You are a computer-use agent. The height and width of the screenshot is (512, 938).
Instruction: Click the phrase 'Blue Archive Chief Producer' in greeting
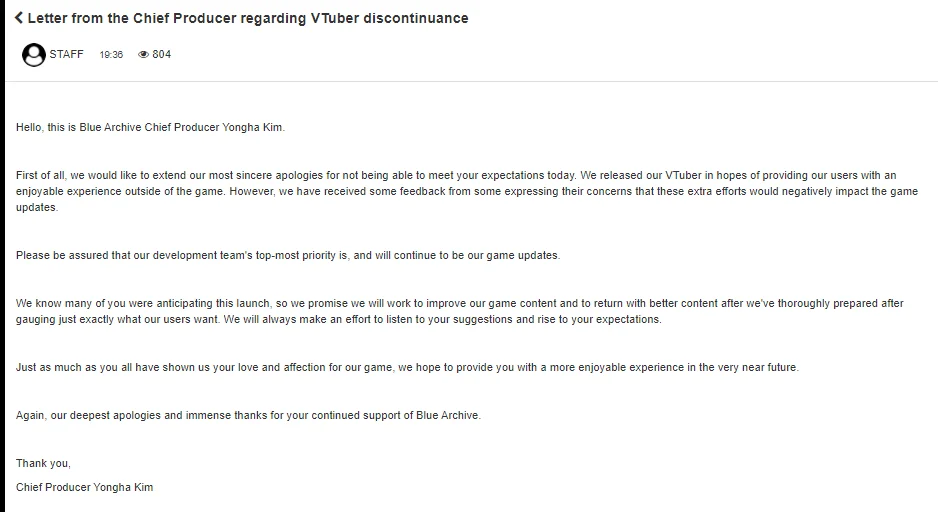coord(149,127)
